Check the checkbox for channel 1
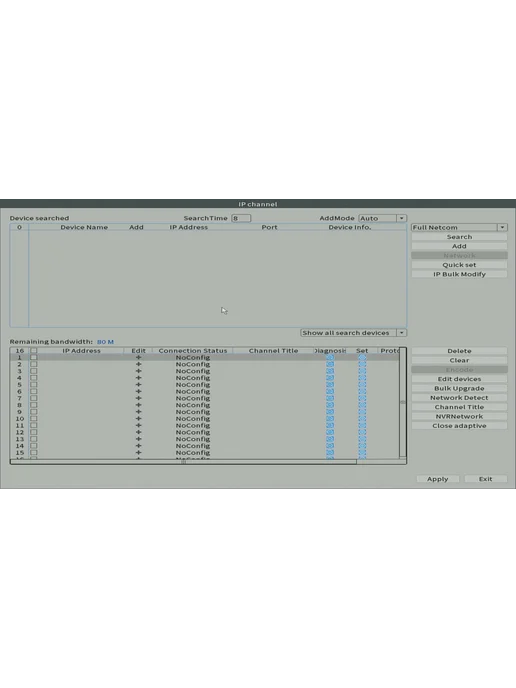The height and width of the screenshot is (688, 516). coord(34,358)
